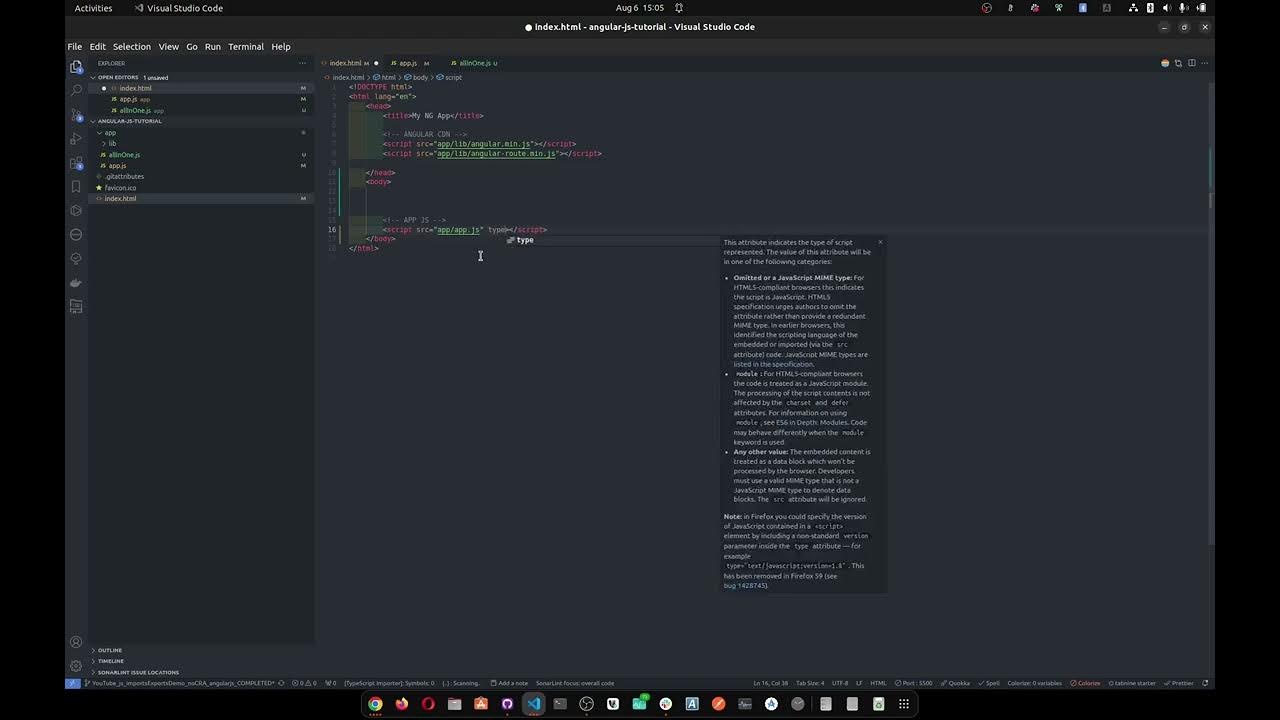Change the HTML language mode in status bar
The image size is (1280, 720).
[x=878, y=683]
